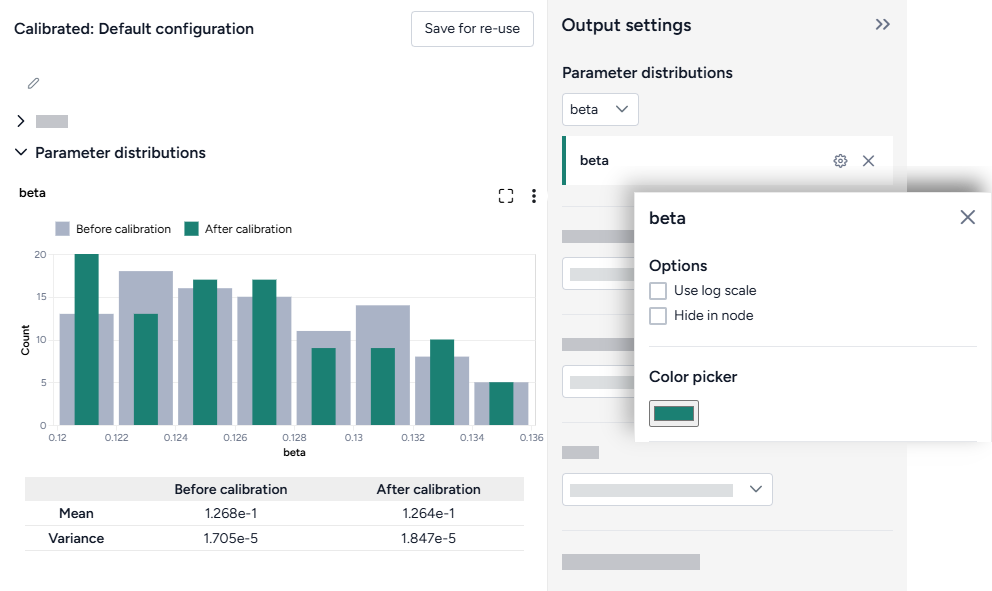The width and height of the screenshot is (992, 591).
Task: Click the Calibrated: Default configuration title
Action: click(x=134, y=29)
